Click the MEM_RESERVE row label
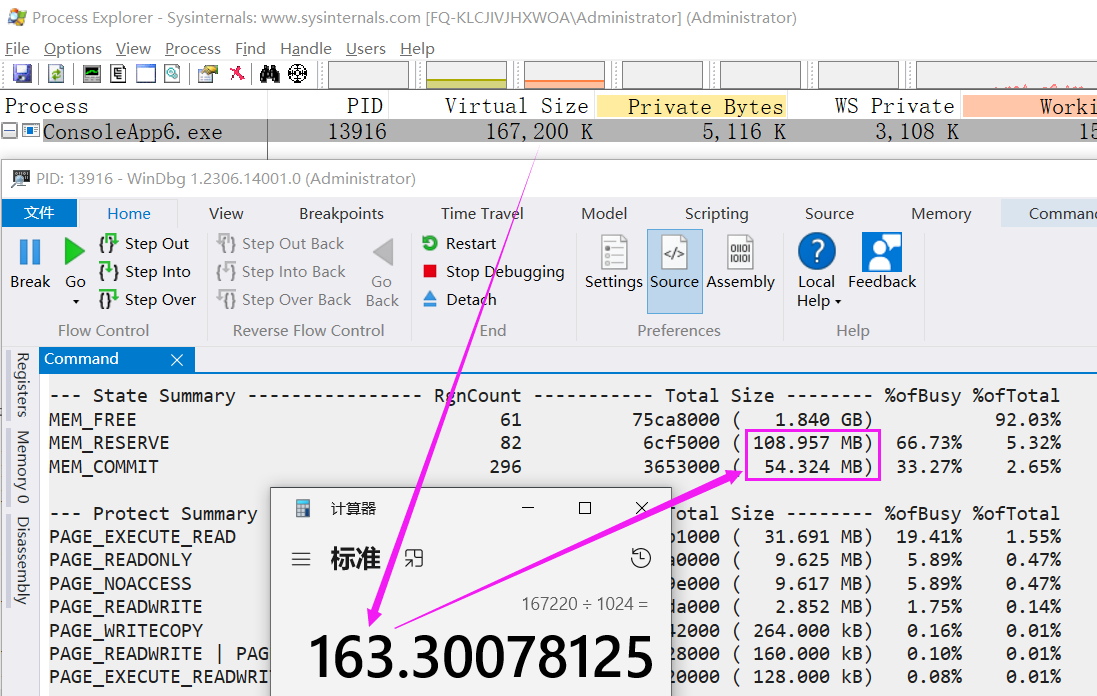The width and height of the screenshot is (1097, 696). 109,443
